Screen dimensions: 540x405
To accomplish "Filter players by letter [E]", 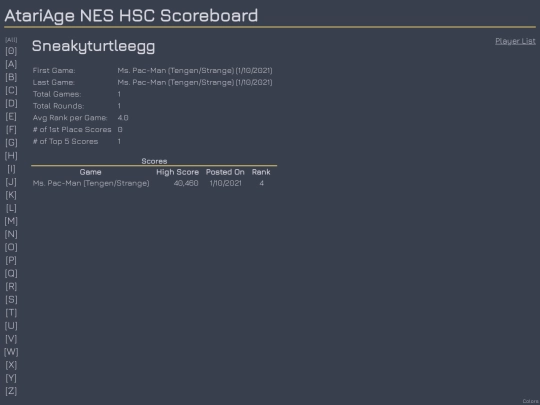I will (x=11, y=116).
